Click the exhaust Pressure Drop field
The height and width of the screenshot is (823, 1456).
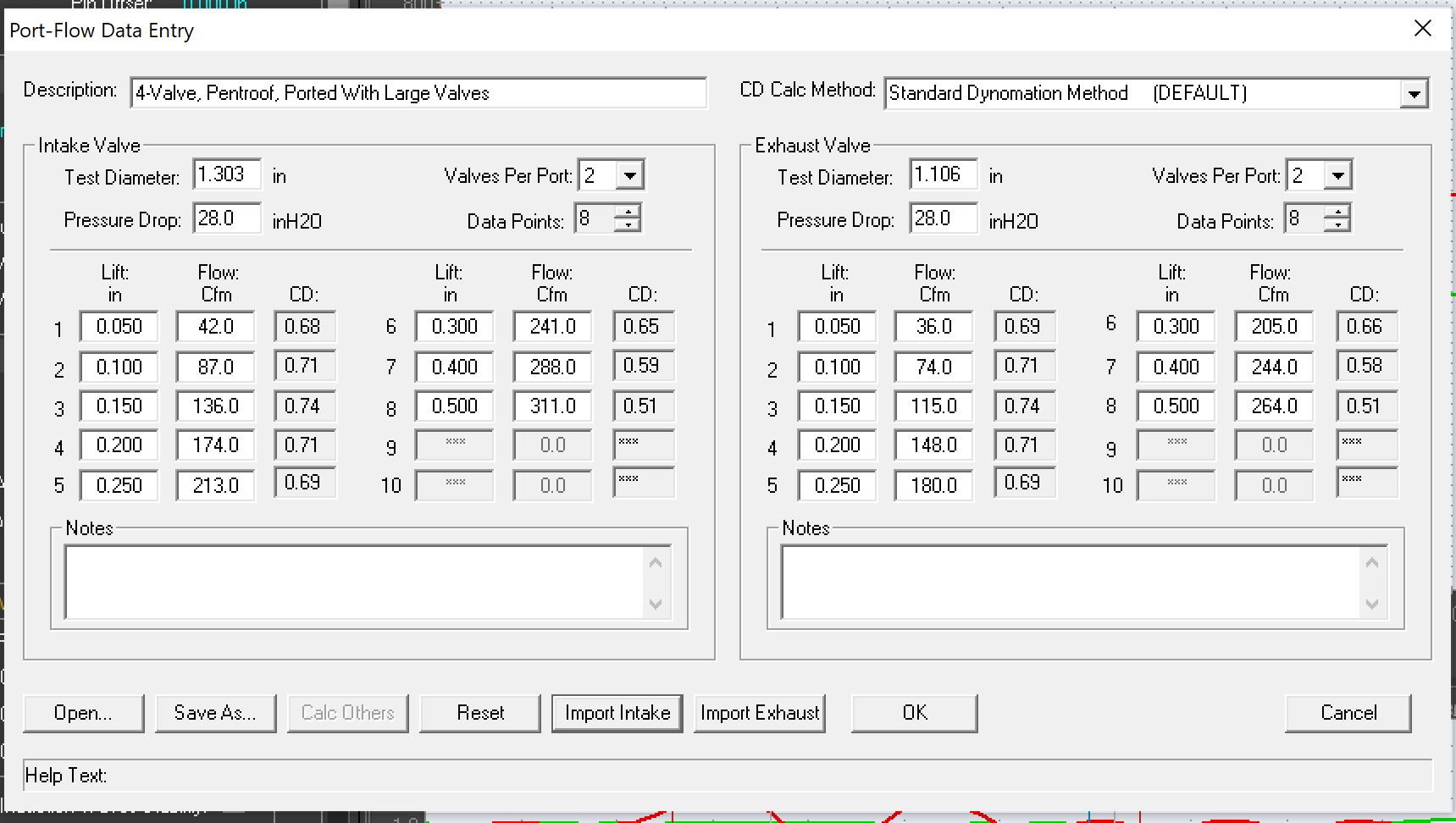(943, 218)
